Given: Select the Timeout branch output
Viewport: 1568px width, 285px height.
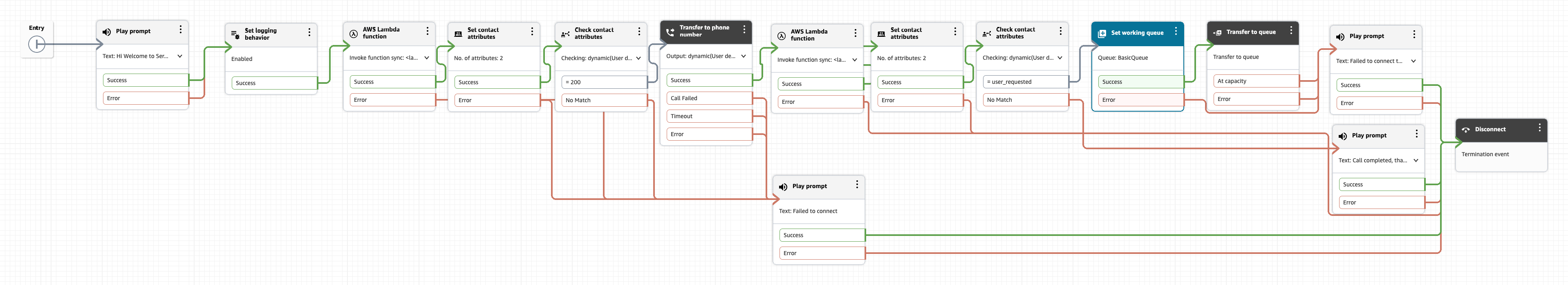Looking at the screenshot, I should click(709, 116).
